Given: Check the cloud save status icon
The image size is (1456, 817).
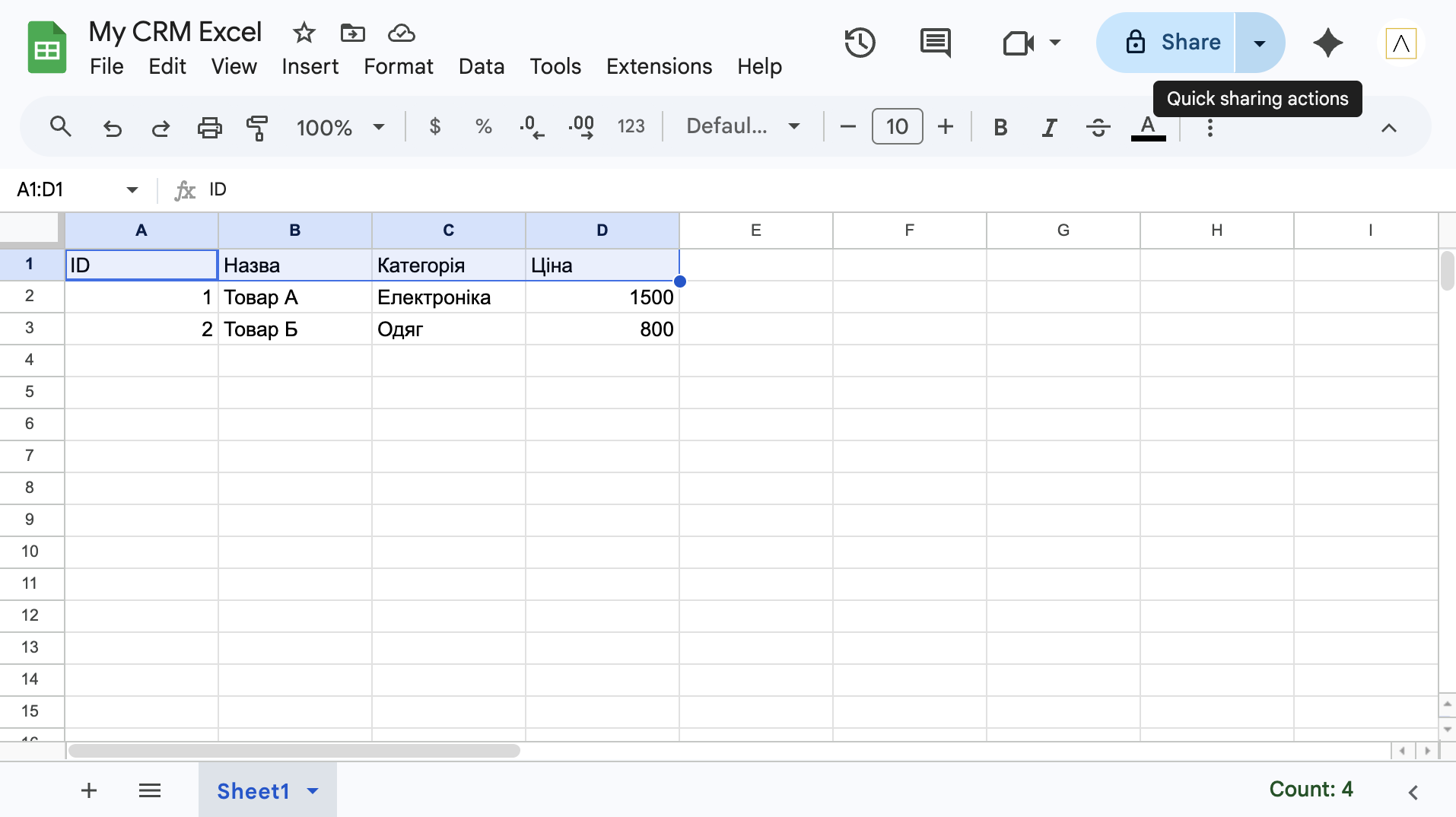Looking at the screenshot, I should 401,33.
